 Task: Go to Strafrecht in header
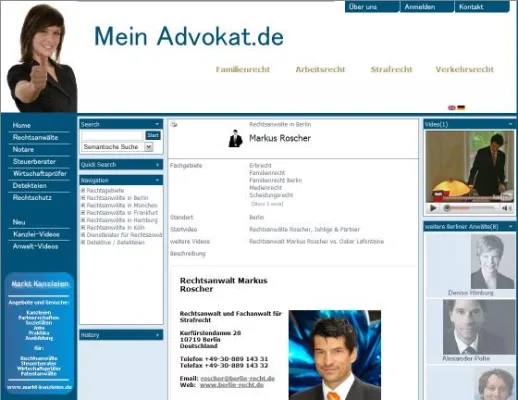(392, 69)
